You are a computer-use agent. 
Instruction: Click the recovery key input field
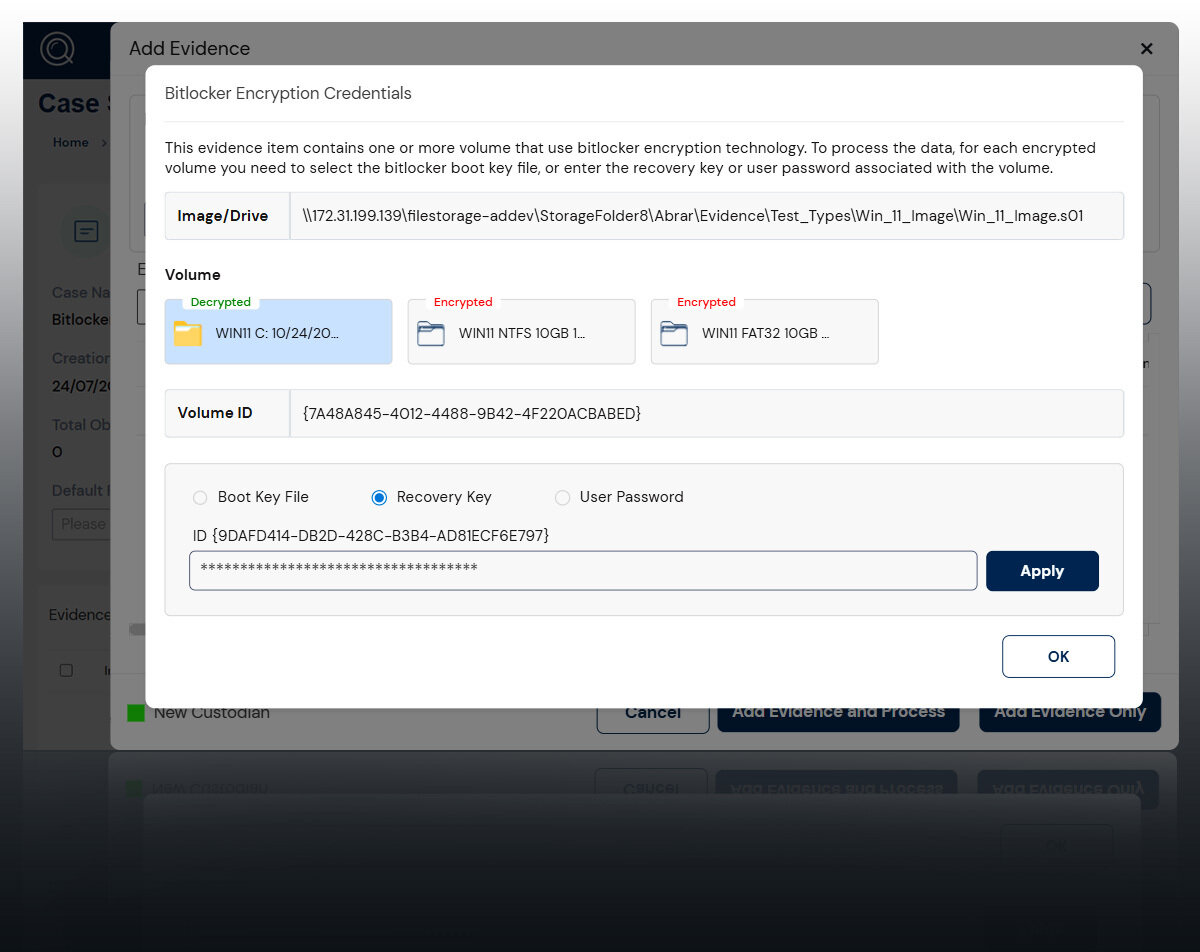point(583,571)
